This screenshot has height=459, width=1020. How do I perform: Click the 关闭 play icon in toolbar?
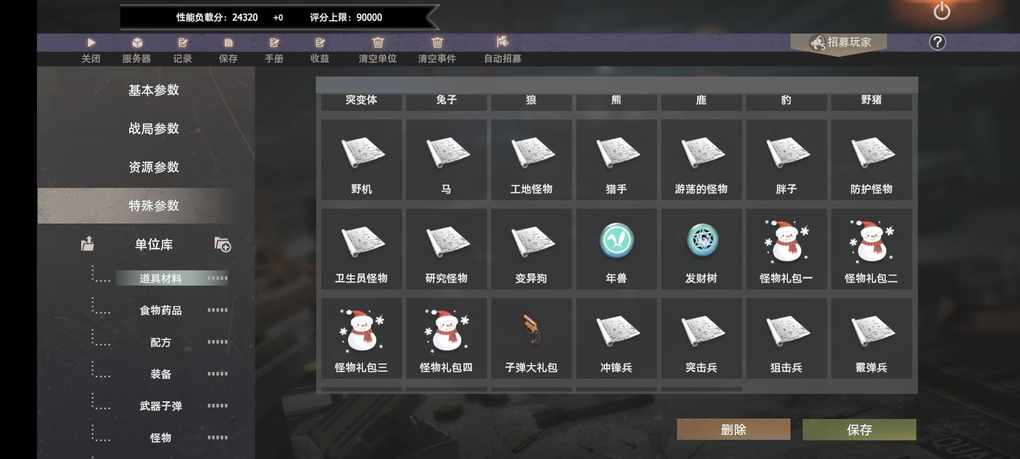pos(91,42)
